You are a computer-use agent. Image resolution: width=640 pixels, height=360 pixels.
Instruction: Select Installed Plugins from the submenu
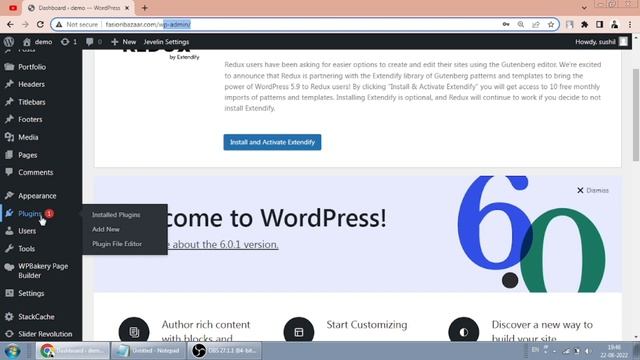(x=116, y=215)
